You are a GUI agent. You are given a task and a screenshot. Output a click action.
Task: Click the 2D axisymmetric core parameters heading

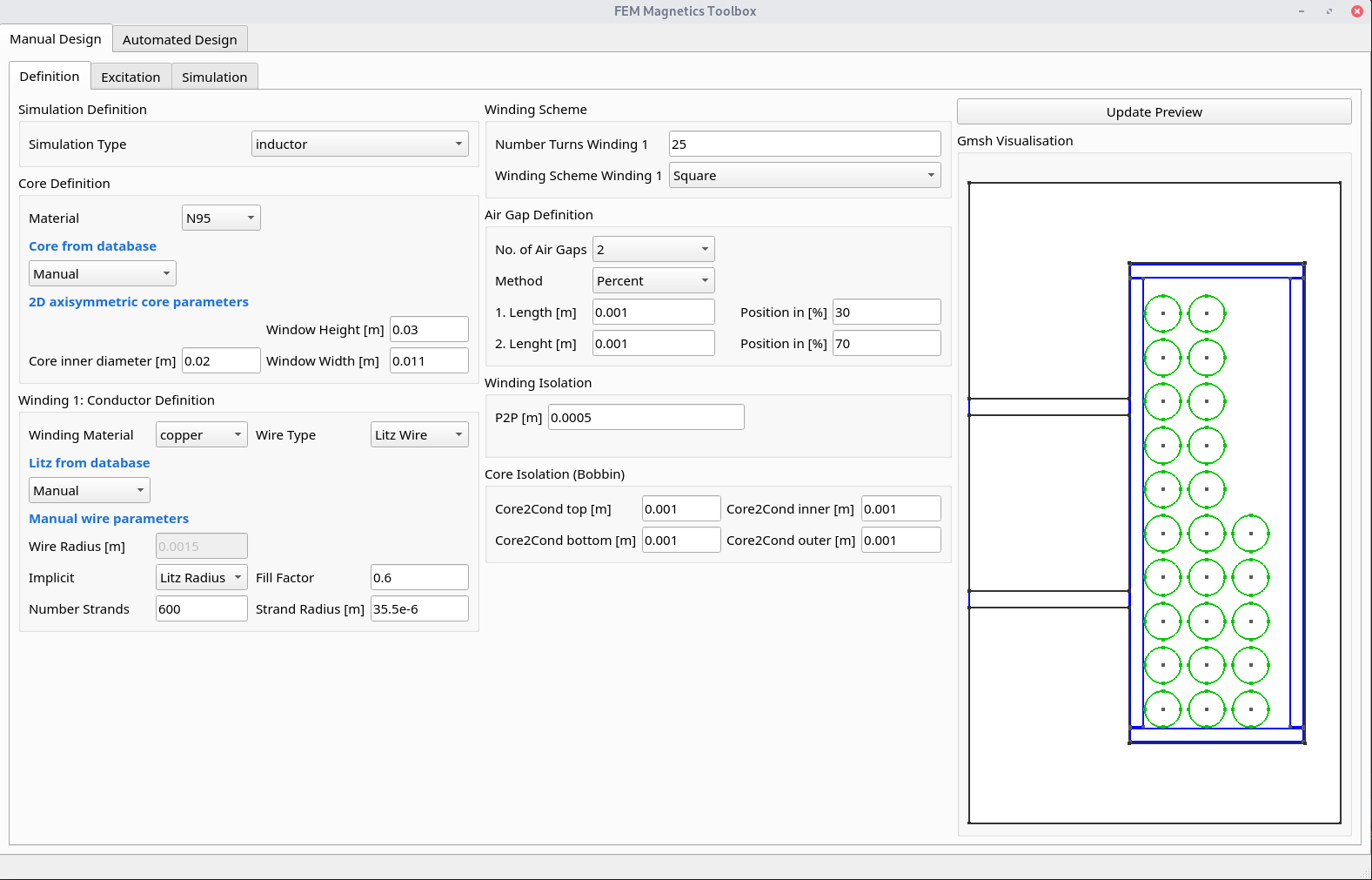tap(138, 301)
